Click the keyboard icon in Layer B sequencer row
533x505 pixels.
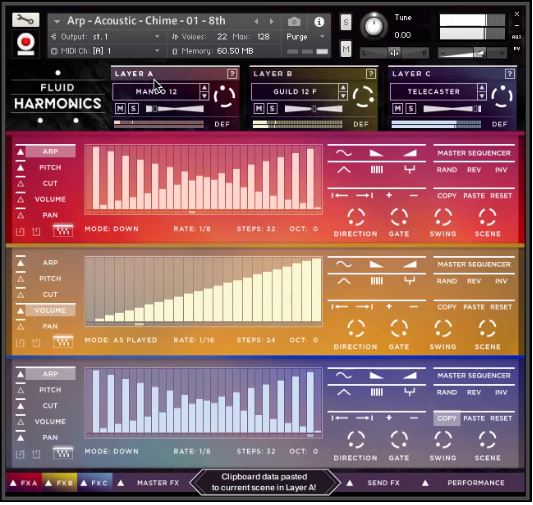(63, 342)
